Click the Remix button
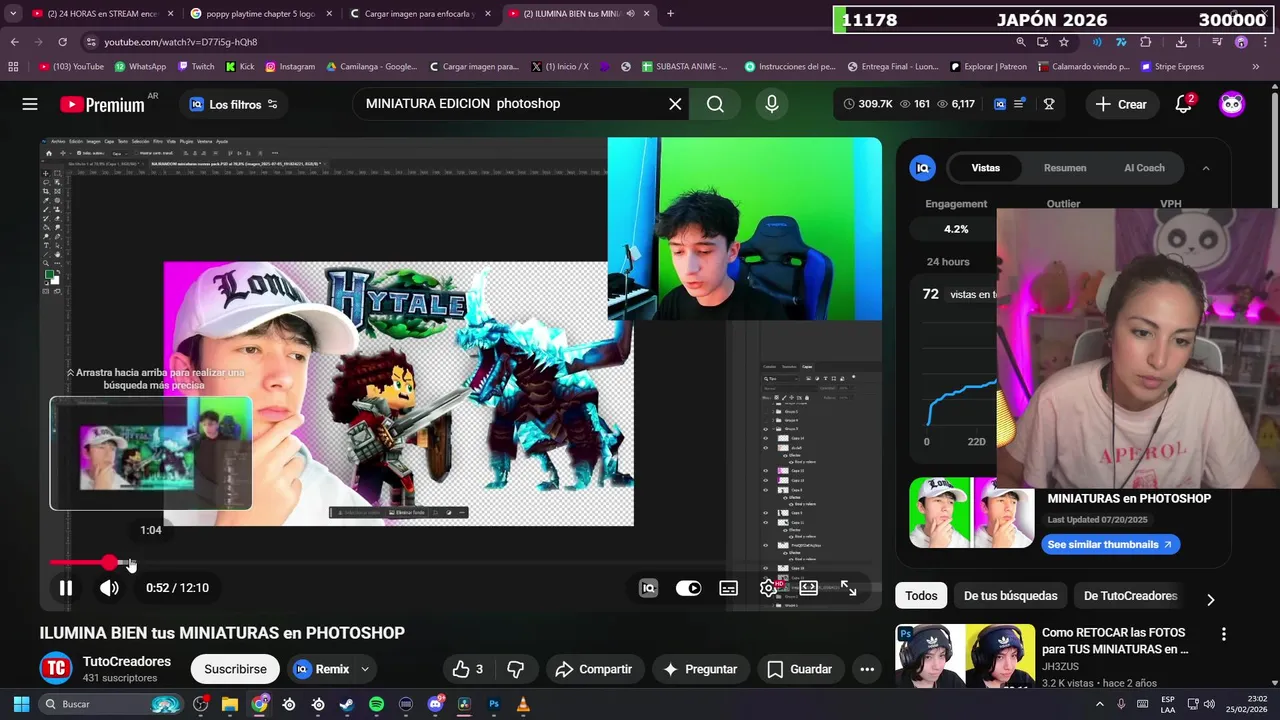This screenshot has height=720, width=1280. pos(320,669)
